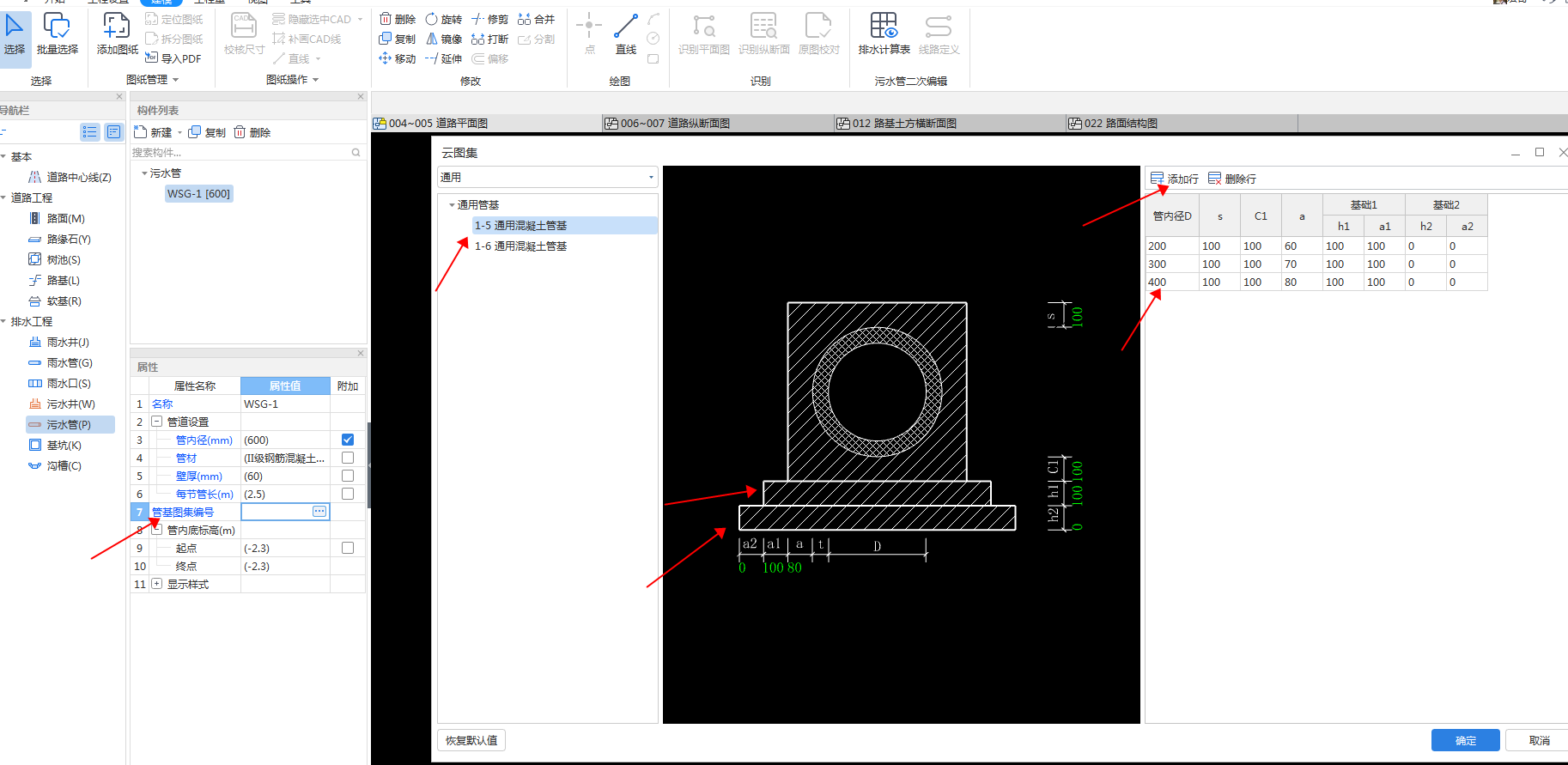Select 污水井(W) in navigation
Screen dimensions: 1568x765
coord(70,404)
